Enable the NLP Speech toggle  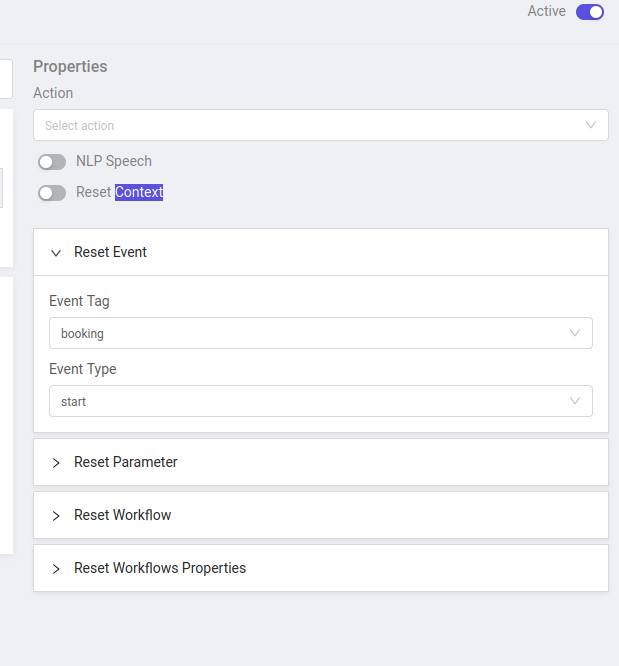click(x=52, y=162)
